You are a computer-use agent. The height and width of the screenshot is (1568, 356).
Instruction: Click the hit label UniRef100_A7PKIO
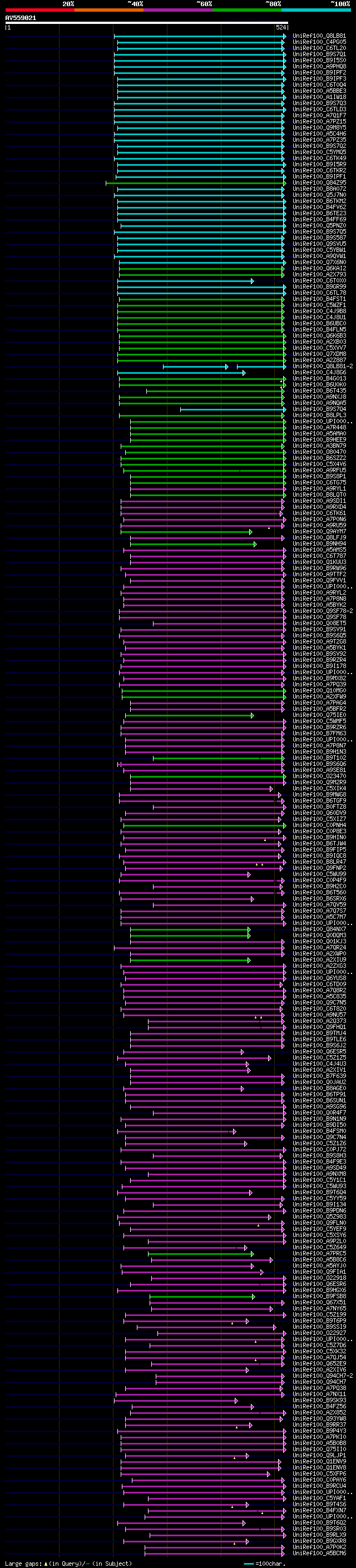319,1437
